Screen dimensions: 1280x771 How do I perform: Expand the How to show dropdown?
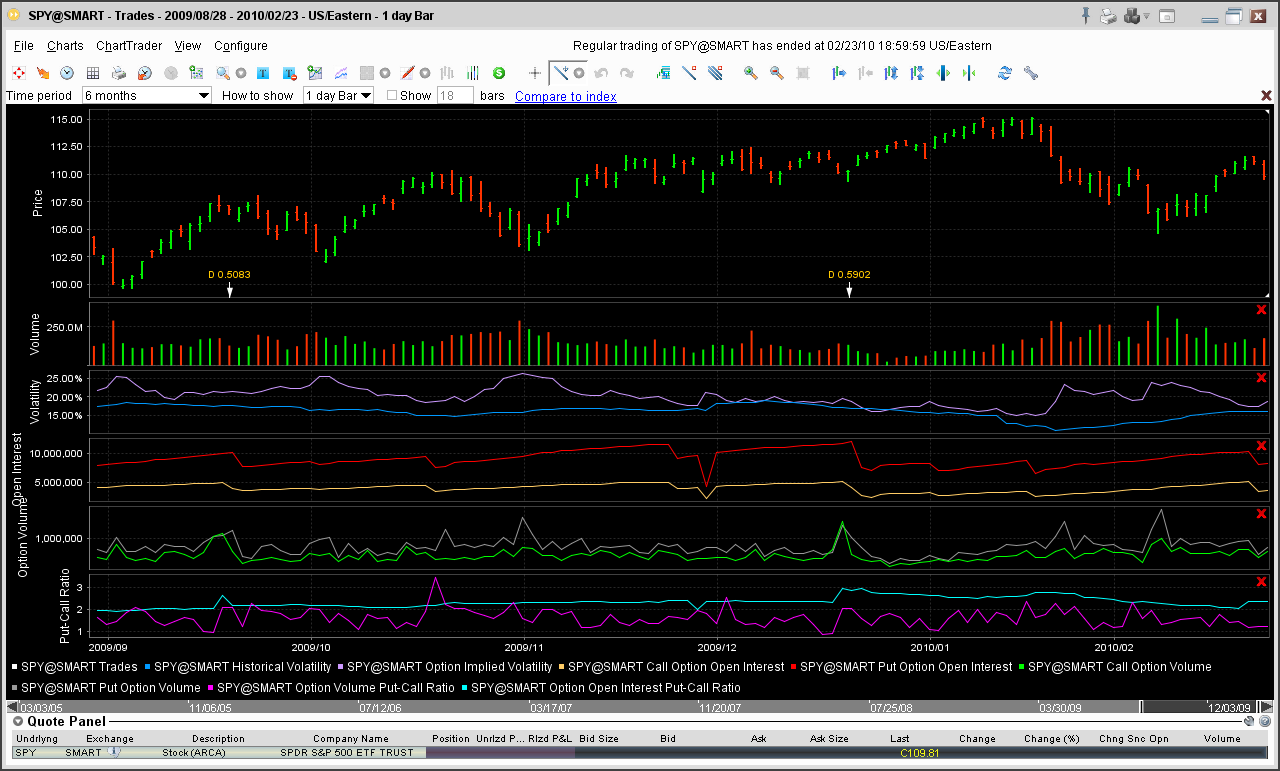[x=366, y=96]
